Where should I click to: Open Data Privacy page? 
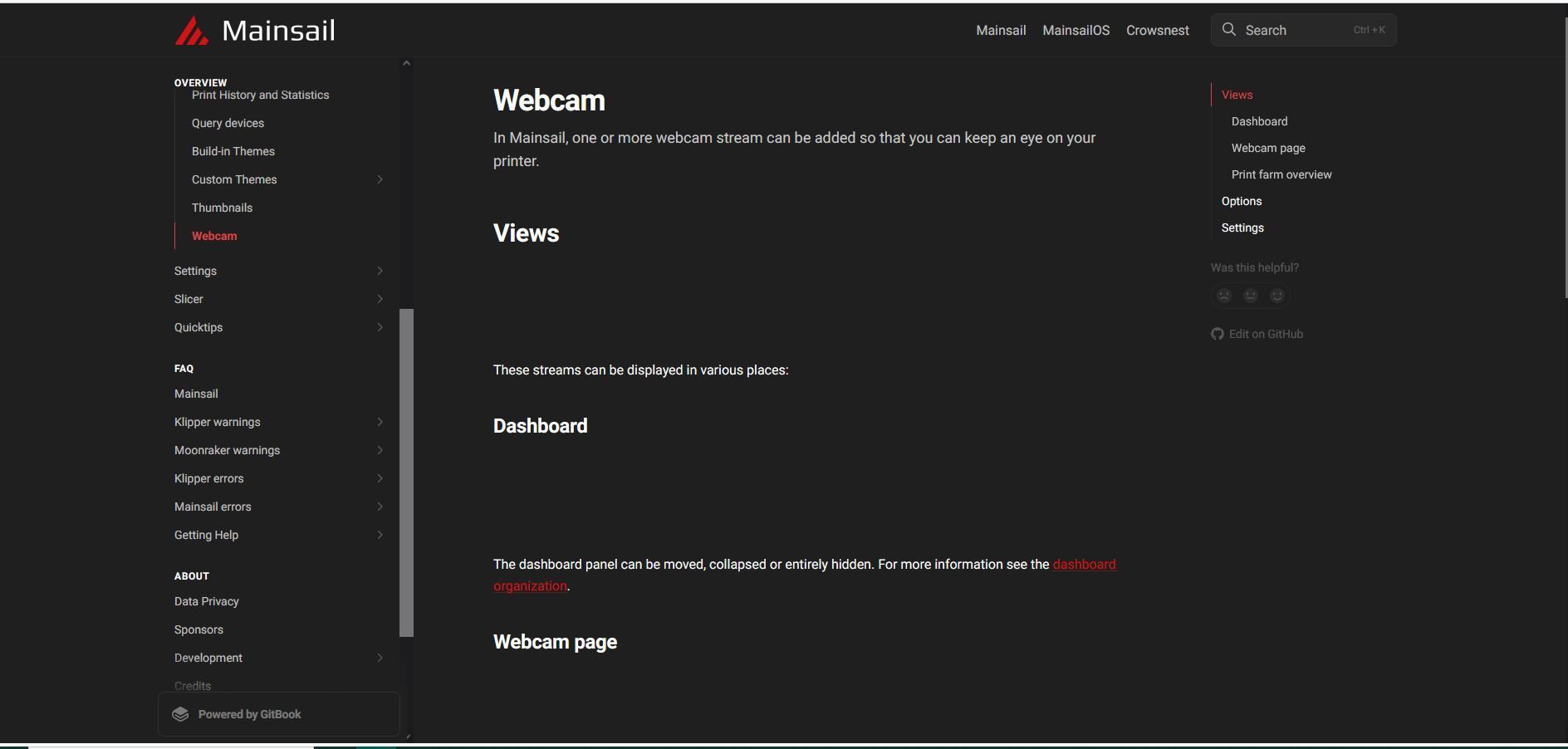[x=206, y=601]
